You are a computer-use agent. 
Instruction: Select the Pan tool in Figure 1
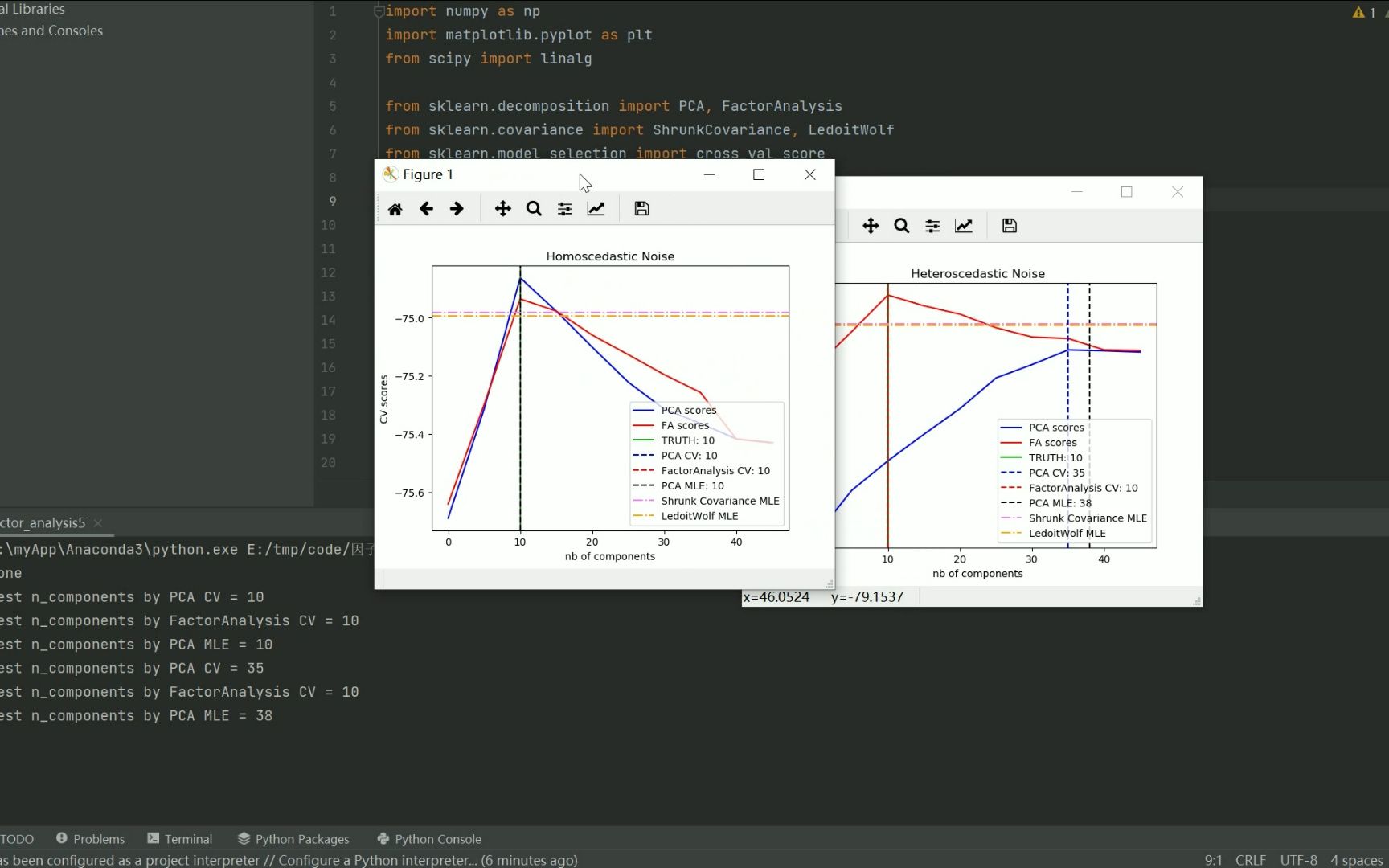502,209
